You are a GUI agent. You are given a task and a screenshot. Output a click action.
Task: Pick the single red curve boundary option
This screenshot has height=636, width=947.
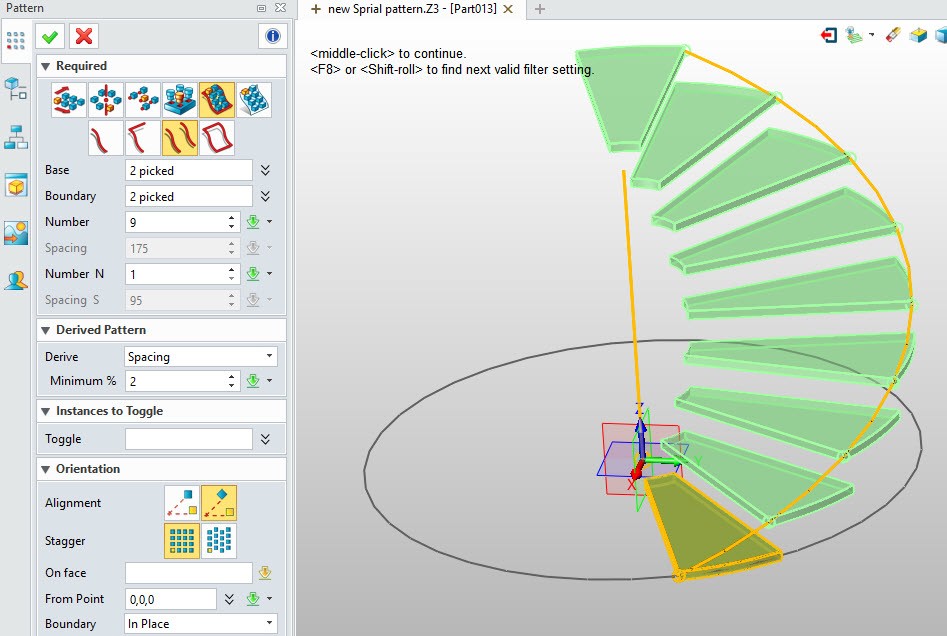pyautogui.click(x=106, y=138)
